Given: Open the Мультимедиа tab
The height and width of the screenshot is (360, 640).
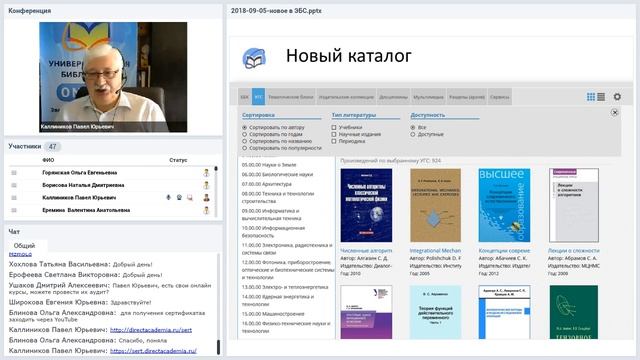Looking at the screenshot, I should pyautogui.click(x=428, y=97).
